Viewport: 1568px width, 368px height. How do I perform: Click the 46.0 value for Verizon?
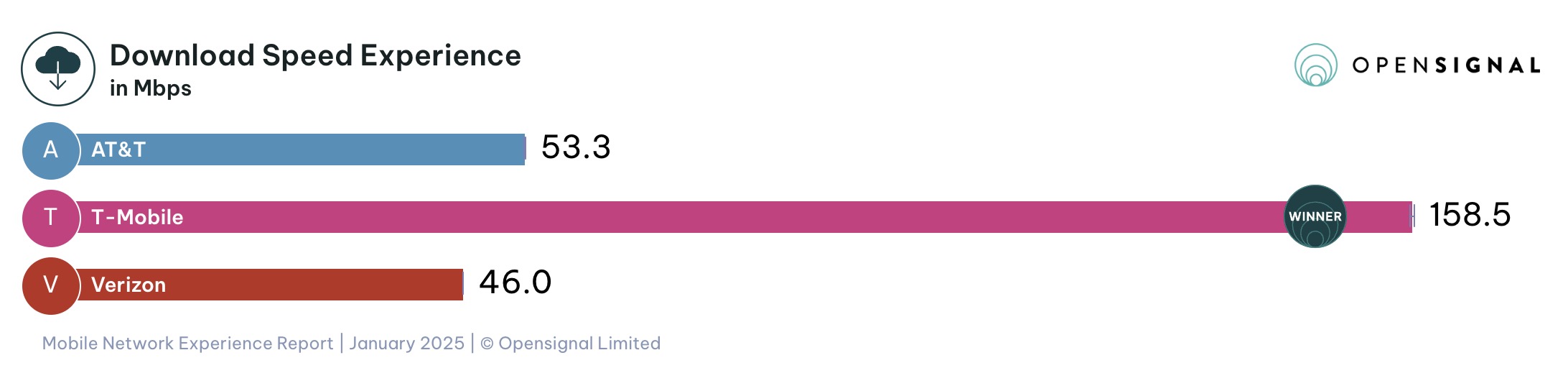coord(515,282)
